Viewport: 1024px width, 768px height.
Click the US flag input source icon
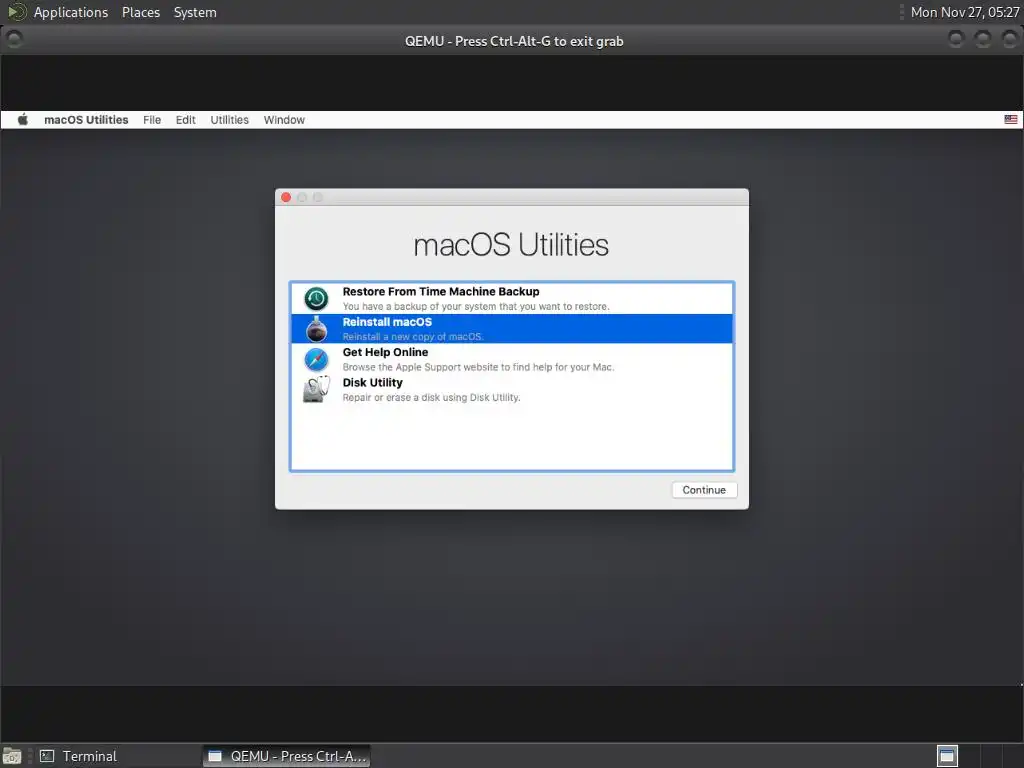click(1010, 120)
